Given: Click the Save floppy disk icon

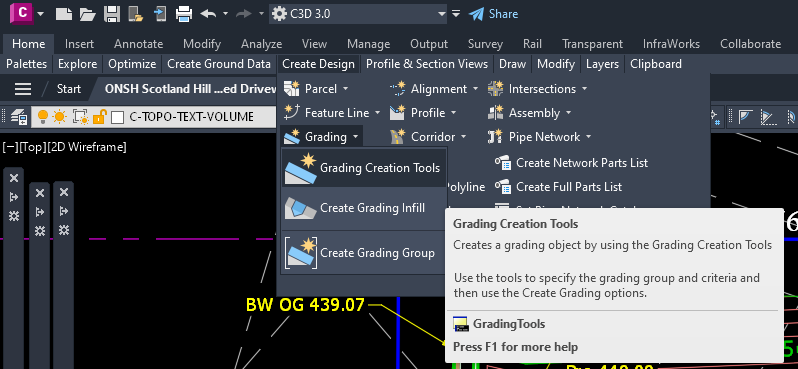Looking at the screenshot, I should [111, 14].
